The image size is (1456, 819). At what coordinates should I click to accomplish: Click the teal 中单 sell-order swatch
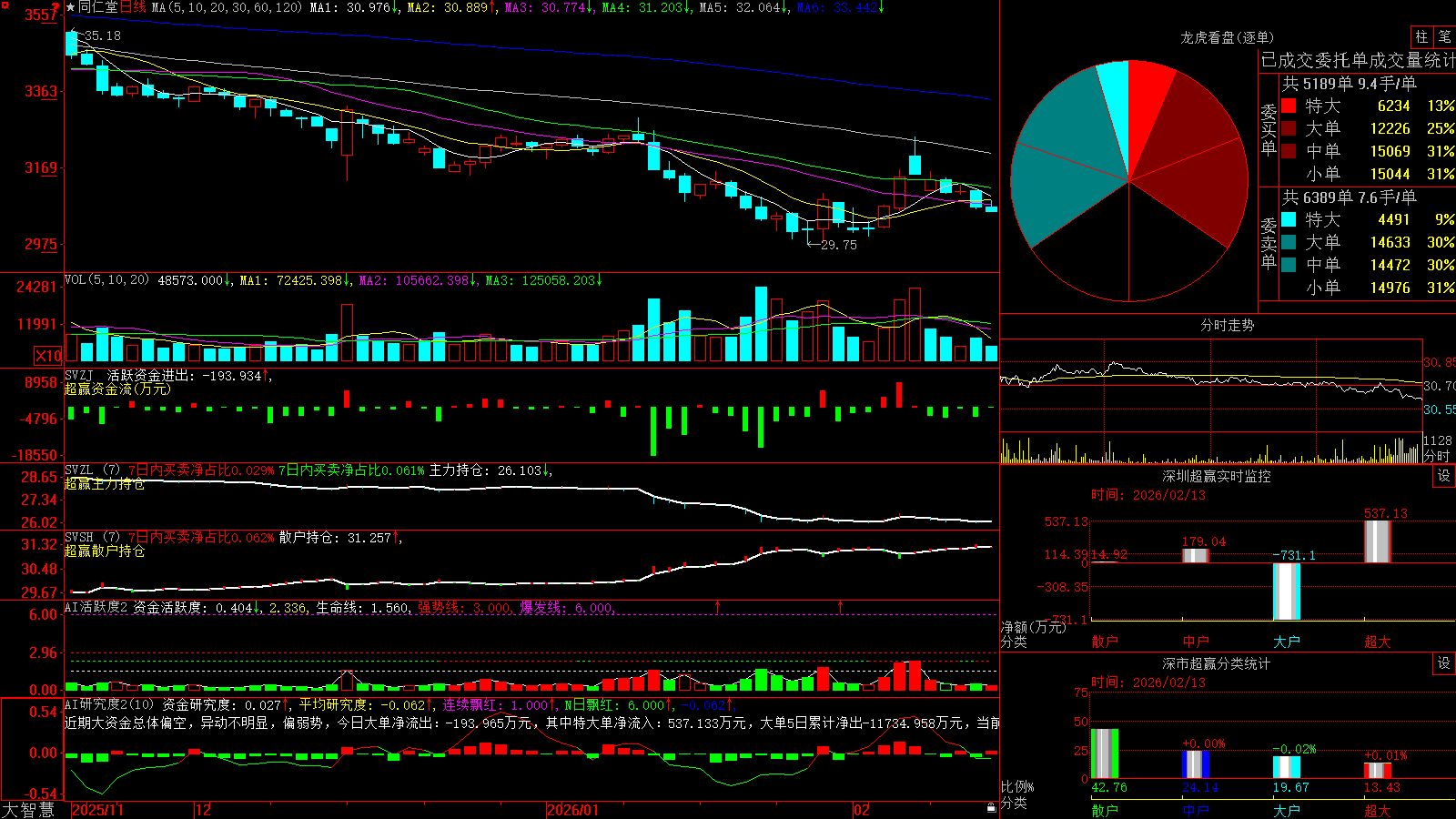(x=1289, y=265)
